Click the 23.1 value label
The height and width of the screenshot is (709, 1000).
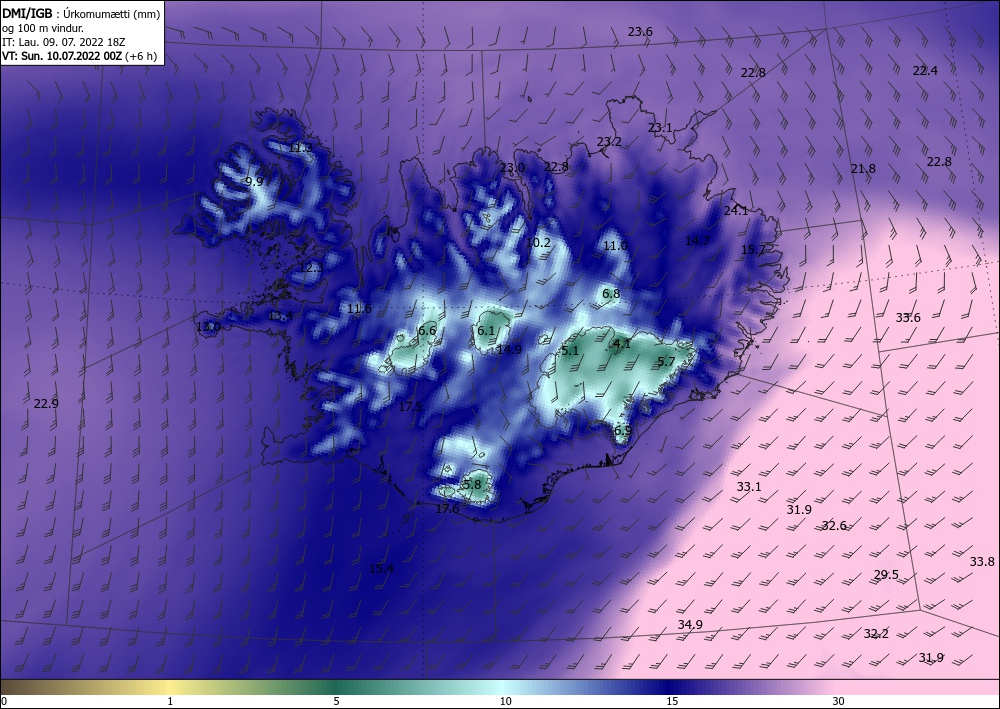click(660, 128)
